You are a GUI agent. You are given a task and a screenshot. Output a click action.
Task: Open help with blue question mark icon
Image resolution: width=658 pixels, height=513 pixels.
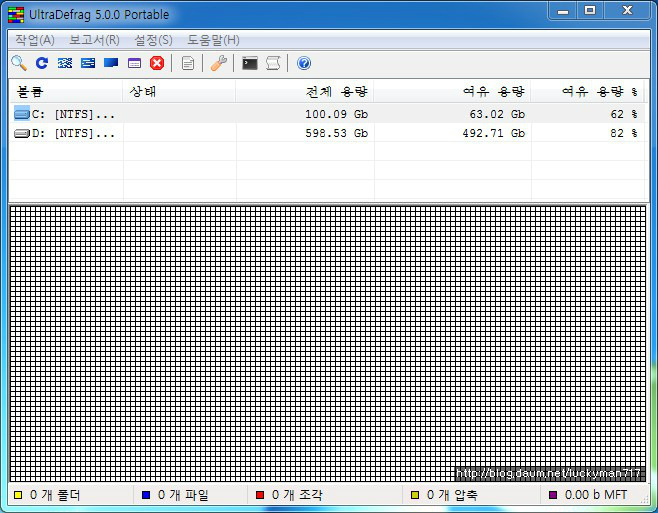(x=304, y=63)
